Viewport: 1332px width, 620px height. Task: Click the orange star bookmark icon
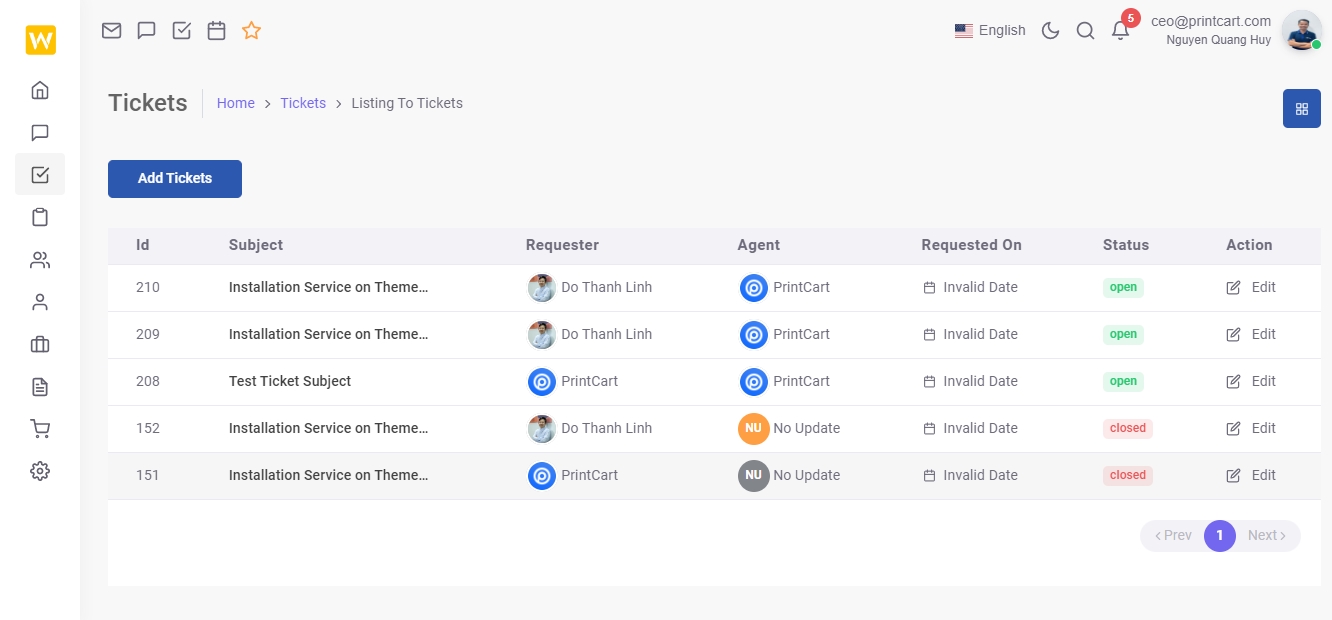click(251, 30)
